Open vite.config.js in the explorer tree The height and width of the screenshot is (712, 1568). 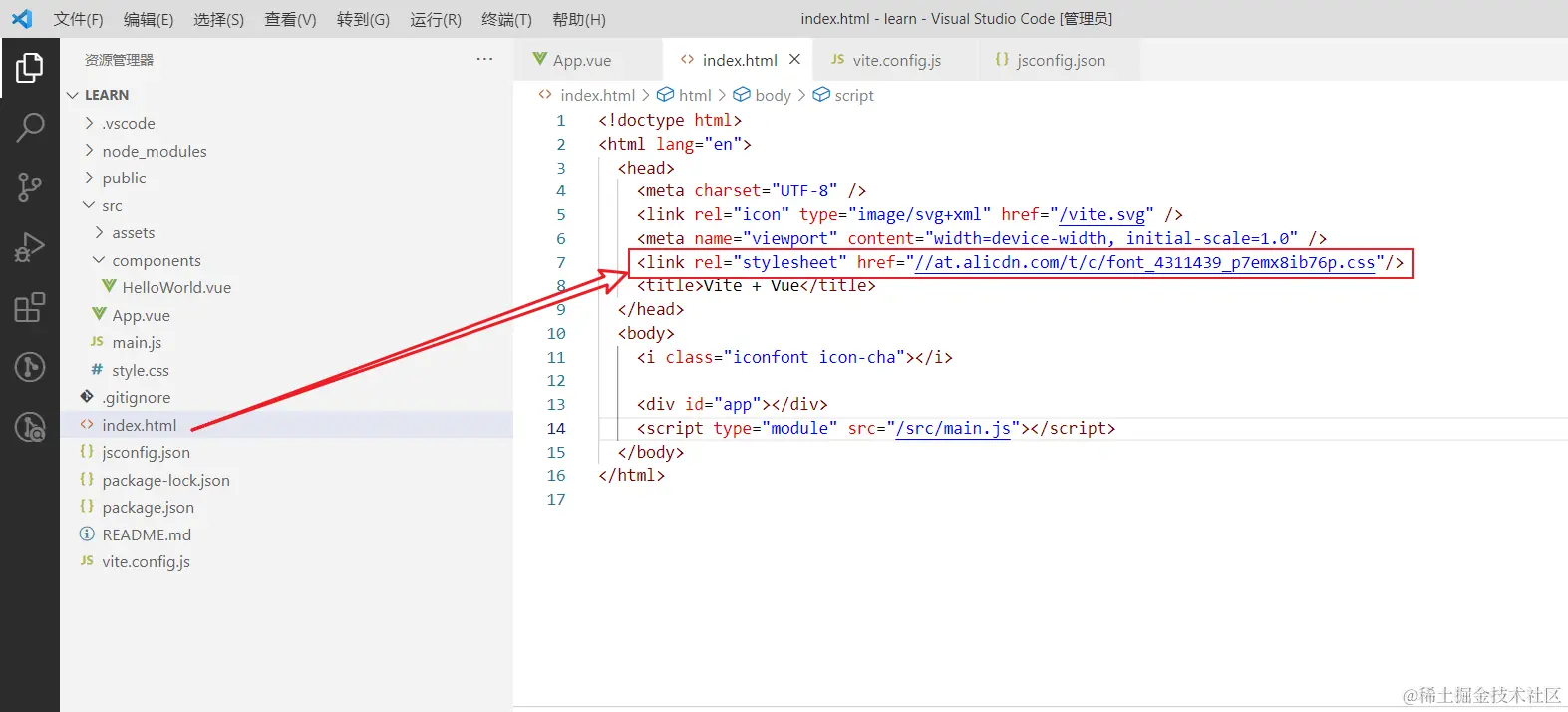pos(146,561)
